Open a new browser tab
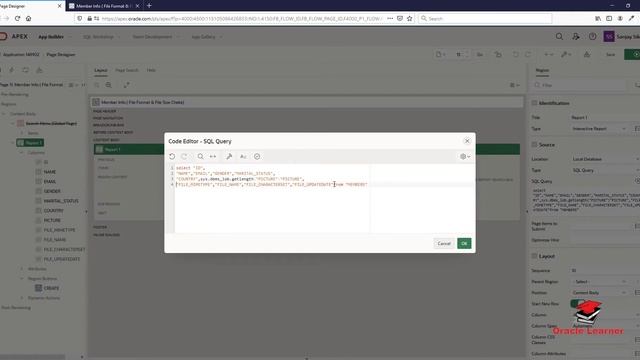This screenshot has height=360, width=640. pos(149,6)
